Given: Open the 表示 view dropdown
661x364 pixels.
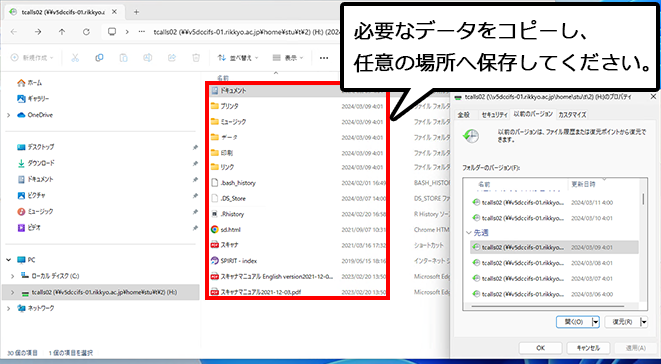Looking at the screenshot, I should point(288,58).
